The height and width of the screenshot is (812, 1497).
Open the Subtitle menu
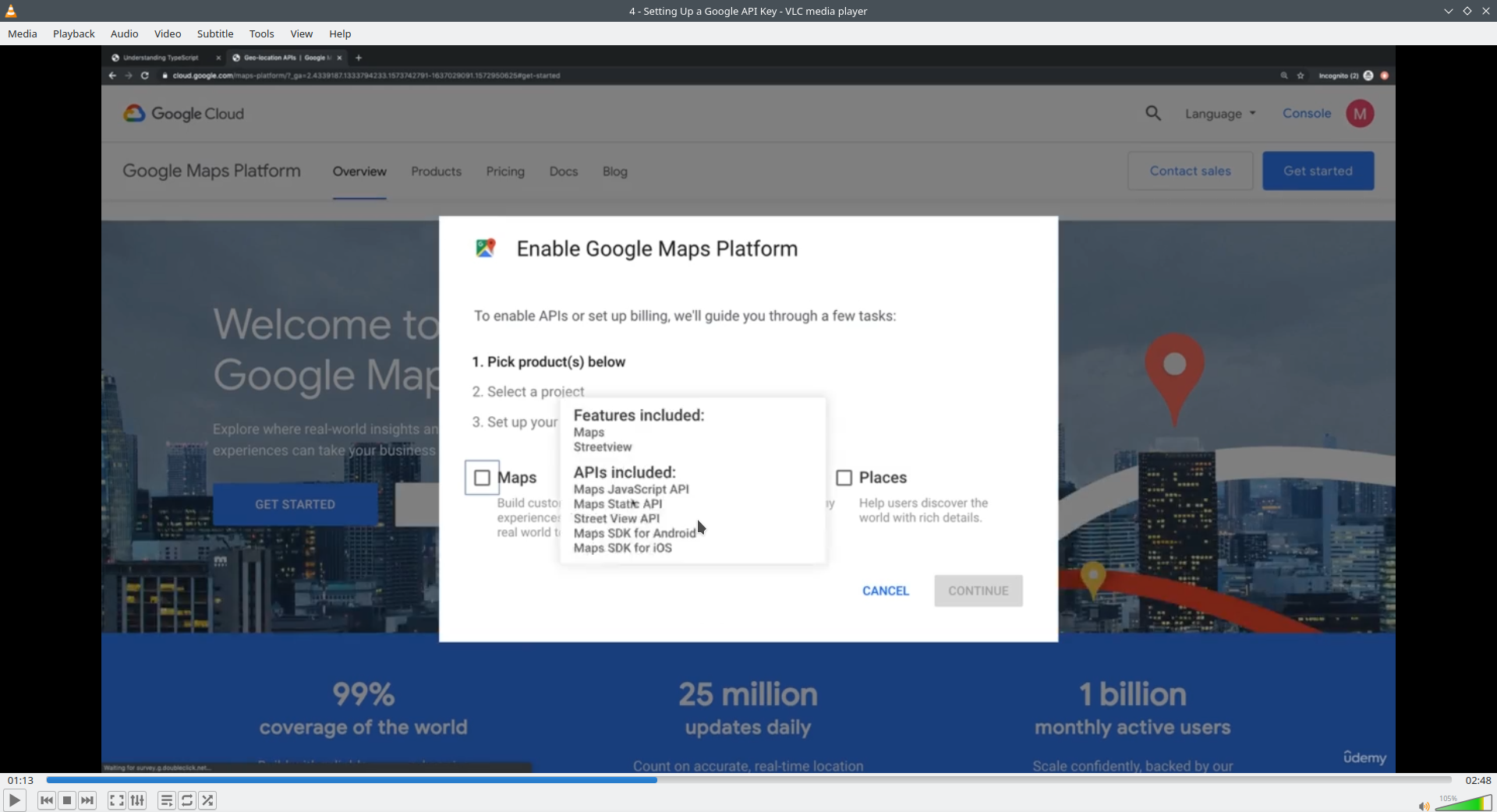215,34
